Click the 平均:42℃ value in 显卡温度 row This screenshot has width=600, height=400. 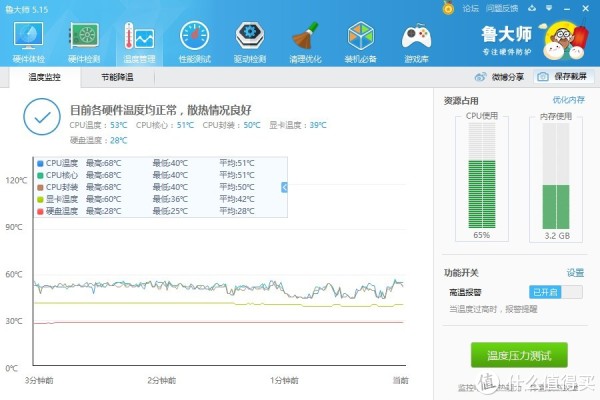(237, 199)
